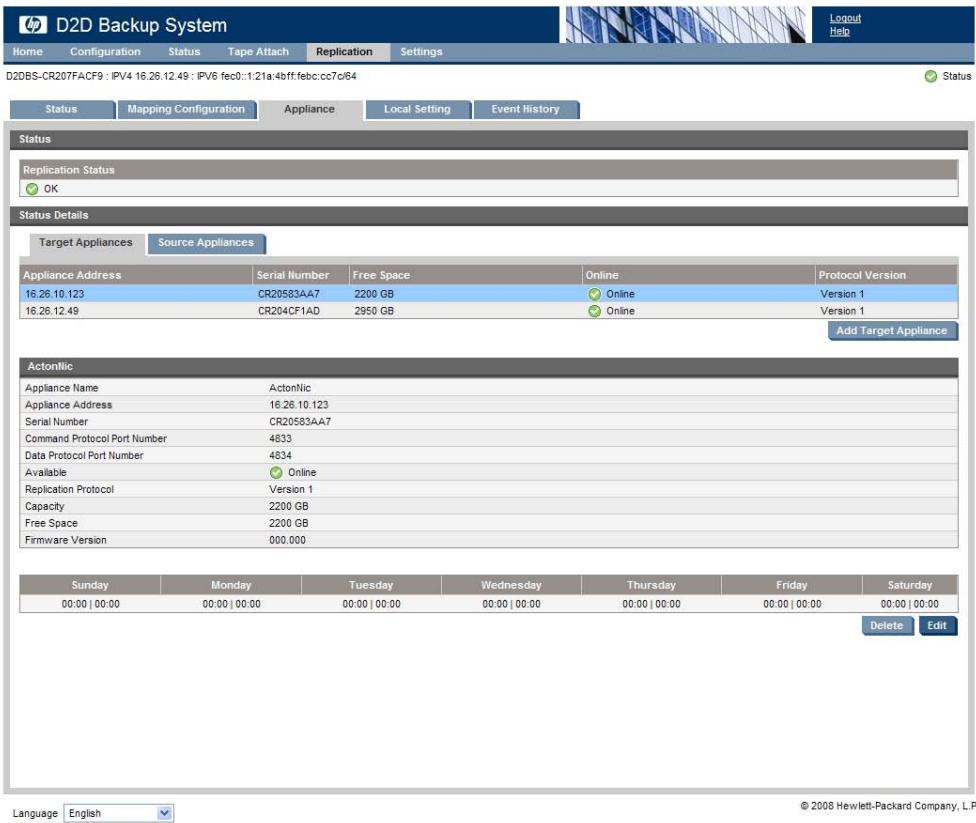Click Online icon in 16.26.10.123 row
This screenshot has width=976, height=823.
click(594, 294)
